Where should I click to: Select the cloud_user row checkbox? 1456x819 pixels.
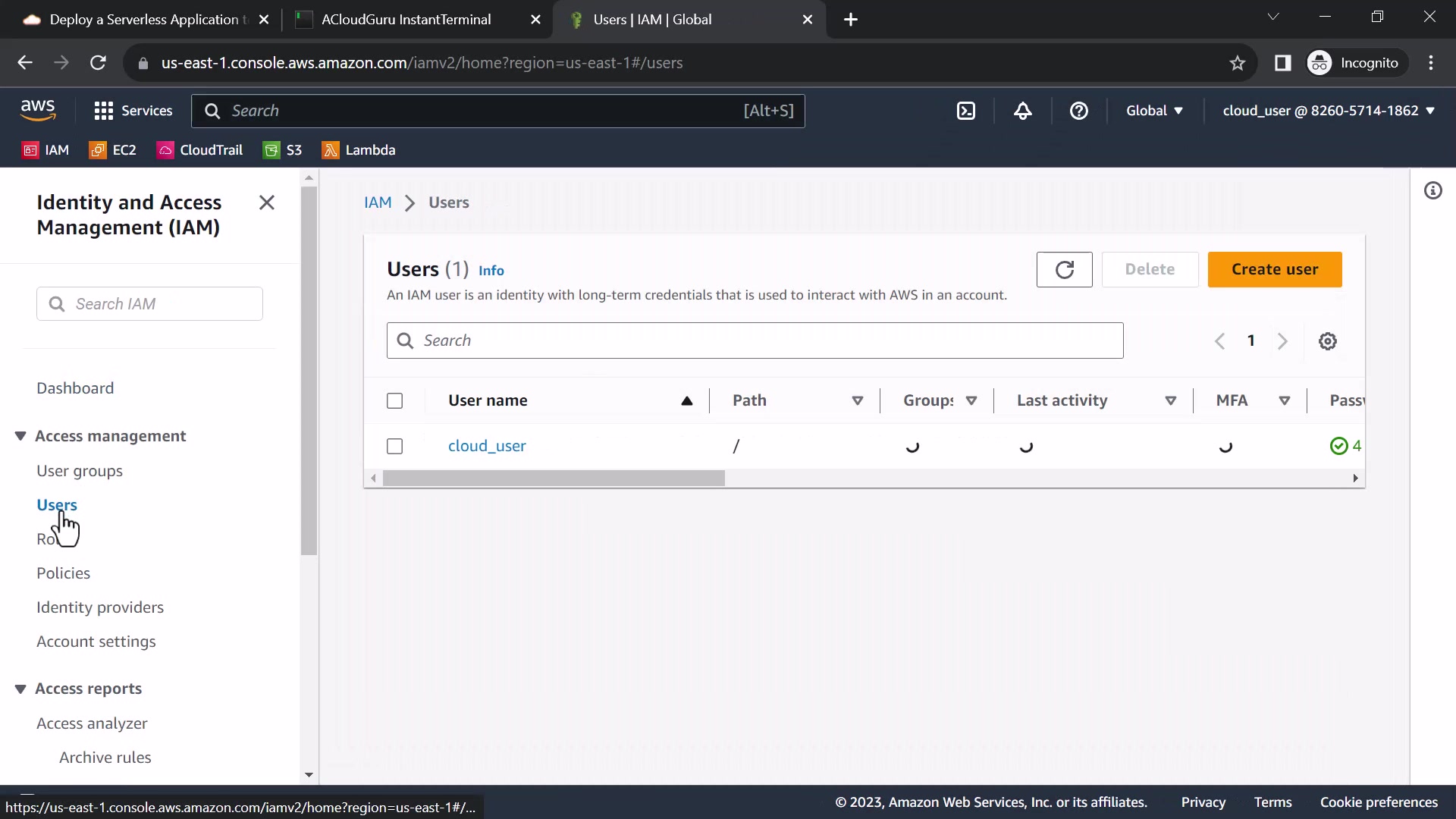point(394,446)
